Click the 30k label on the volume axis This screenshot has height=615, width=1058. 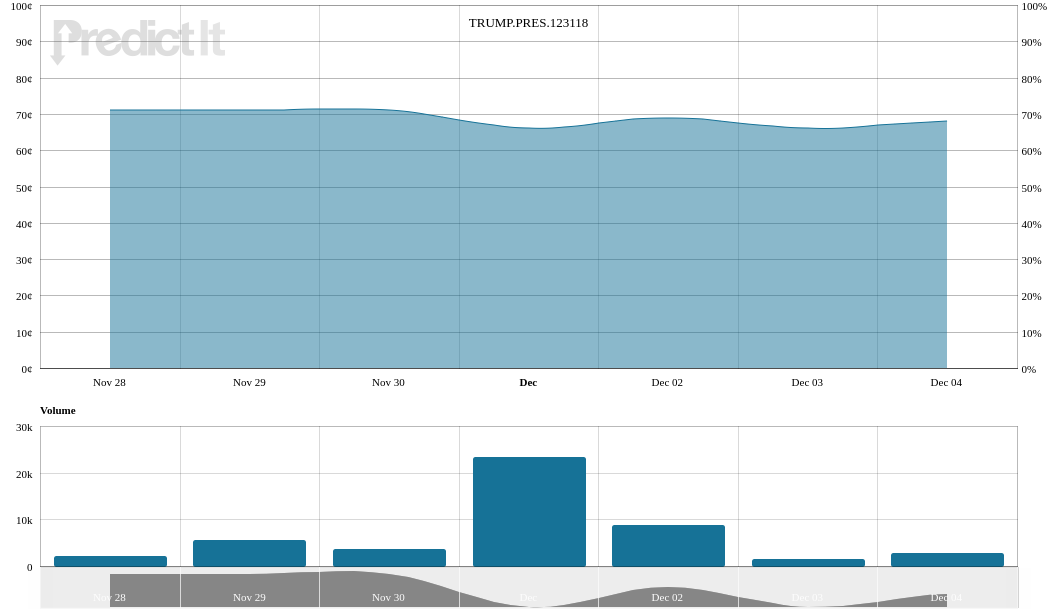[x=24, y=427]
